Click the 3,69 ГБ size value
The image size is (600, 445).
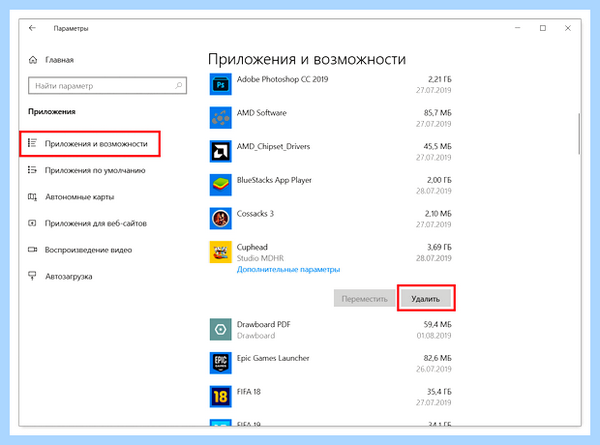click(439, 247)
